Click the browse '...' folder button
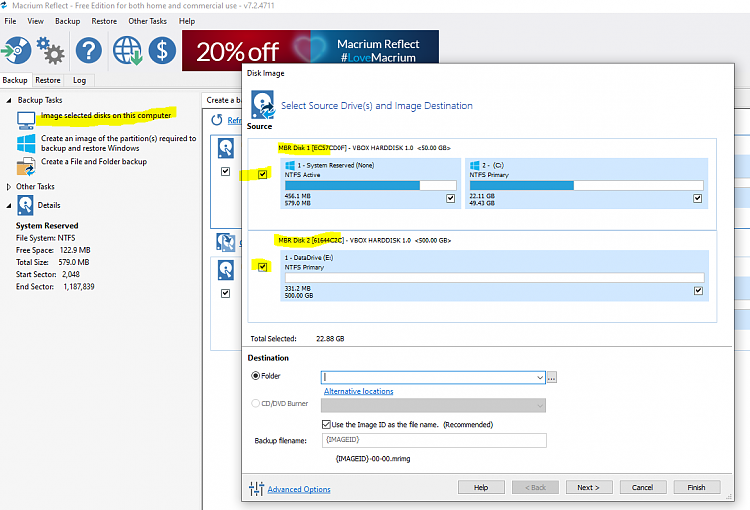Viewport: 750px width, 510px height. pos(551,377)
